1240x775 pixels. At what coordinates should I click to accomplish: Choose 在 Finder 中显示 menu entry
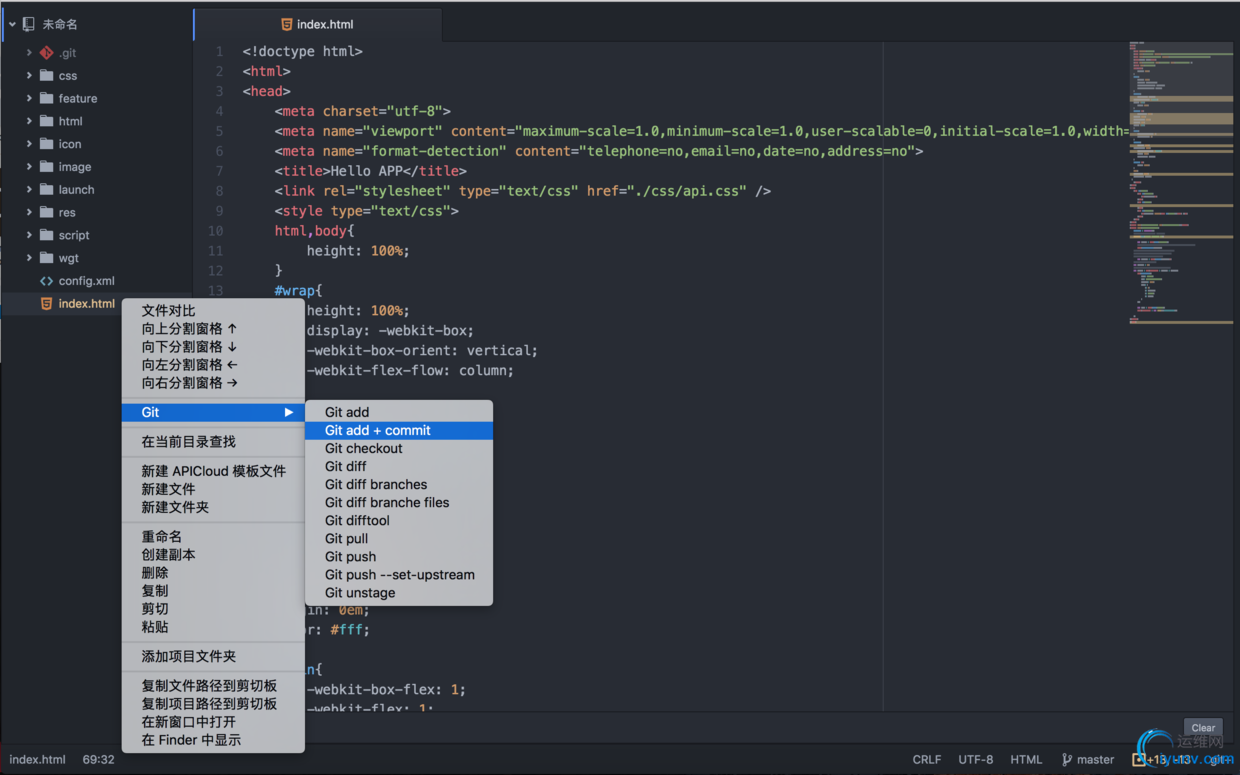tap(191, 740)
